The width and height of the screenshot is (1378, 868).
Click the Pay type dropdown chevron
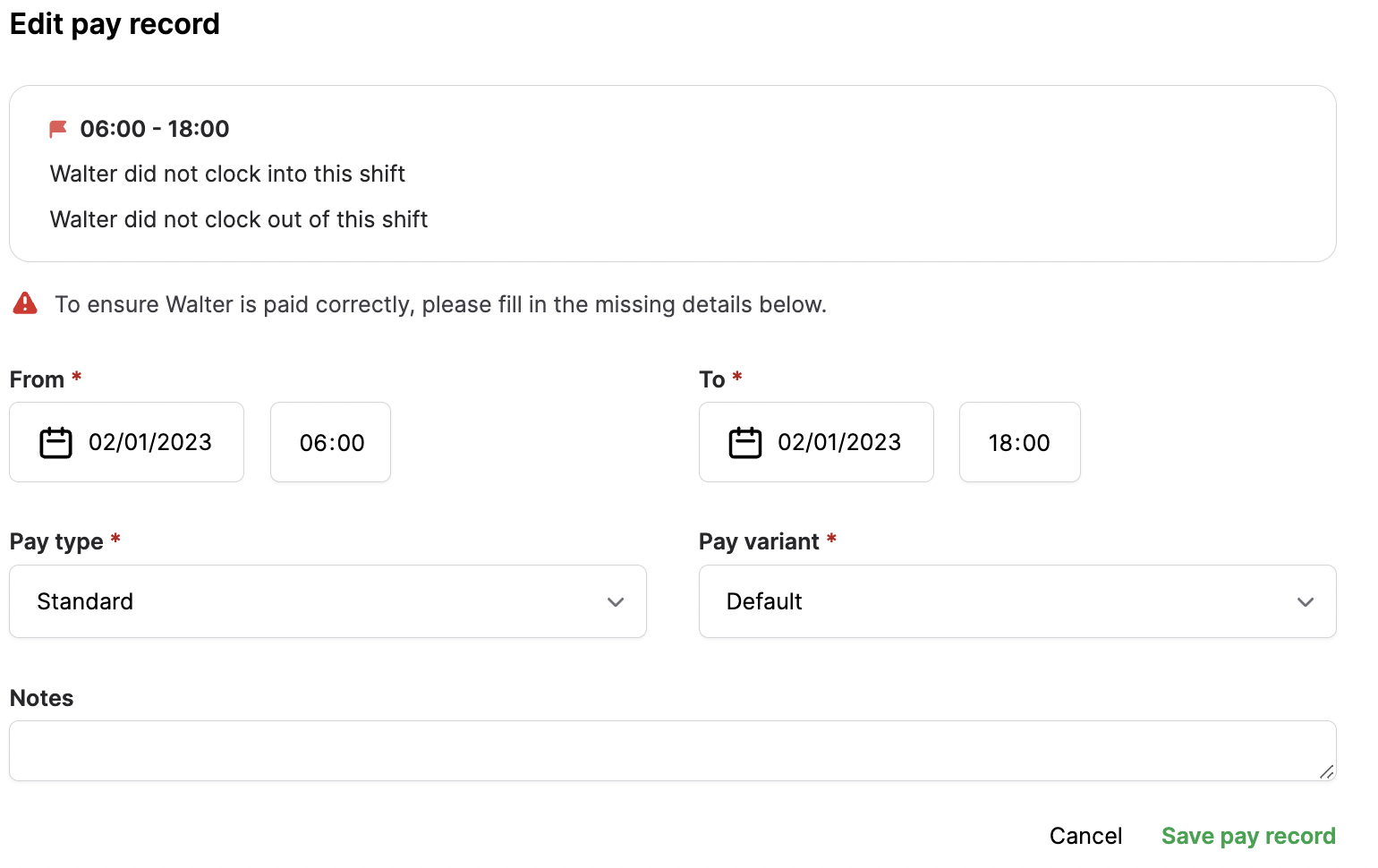pyautogui.click(x=616, y=602)
